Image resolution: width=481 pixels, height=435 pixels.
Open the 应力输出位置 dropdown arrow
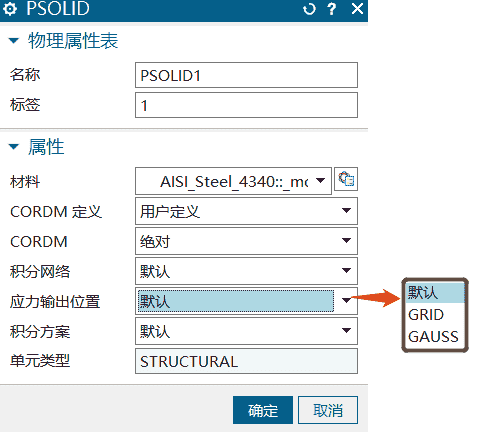(x=346, y=301)
